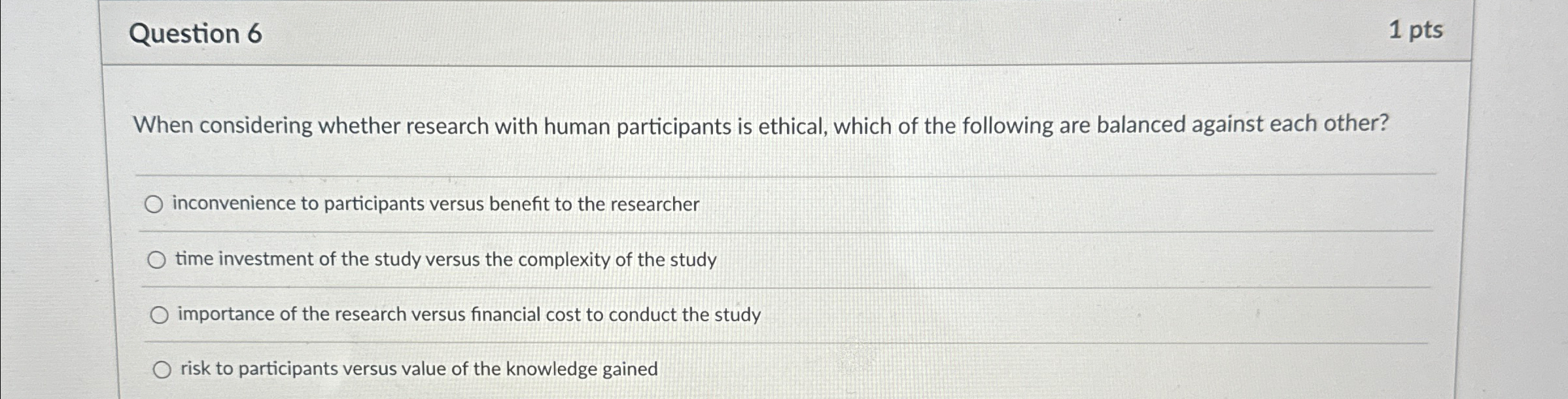Choose the 'time investment of the study' radio button

(156, 260)
